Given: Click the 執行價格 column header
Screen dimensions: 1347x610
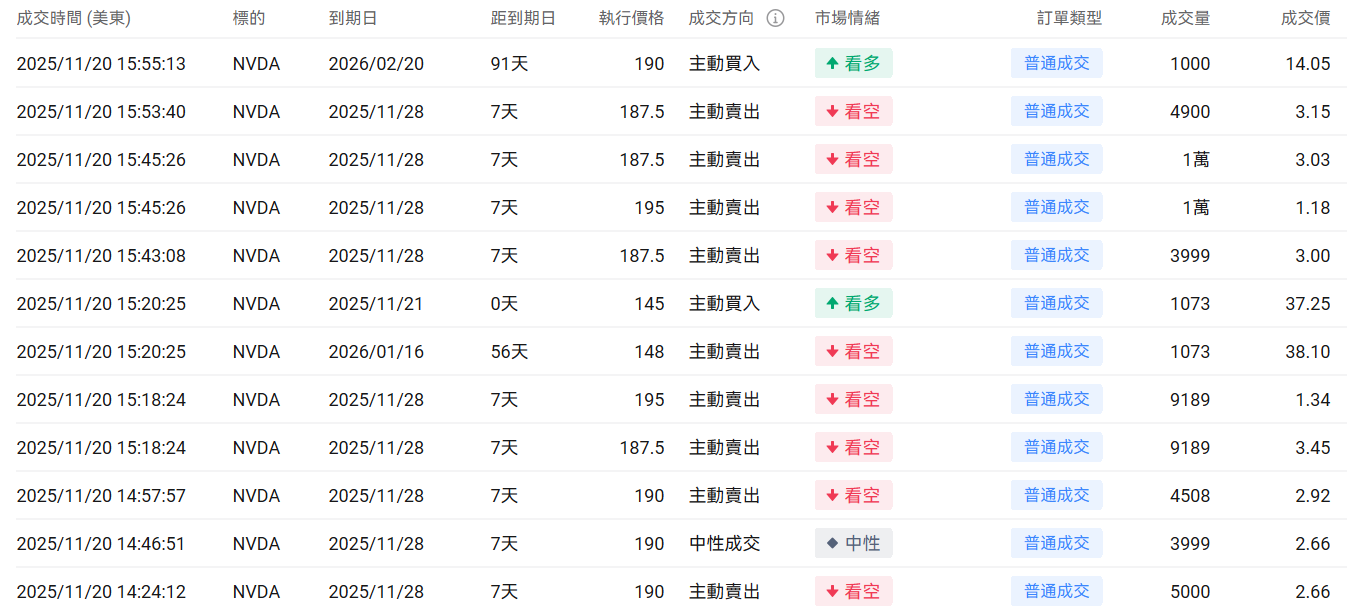Looking at the screenshot, I should pyautogui.click(x=631, y=19).
